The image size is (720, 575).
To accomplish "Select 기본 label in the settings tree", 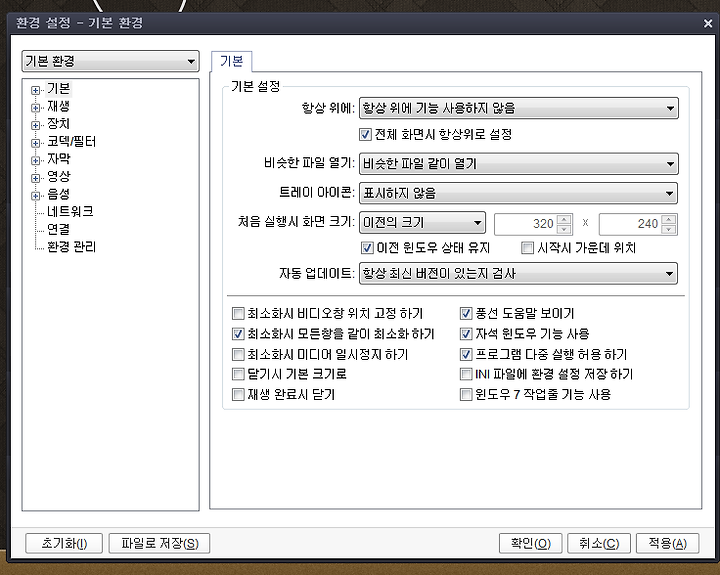I will [x=58, y=88].
